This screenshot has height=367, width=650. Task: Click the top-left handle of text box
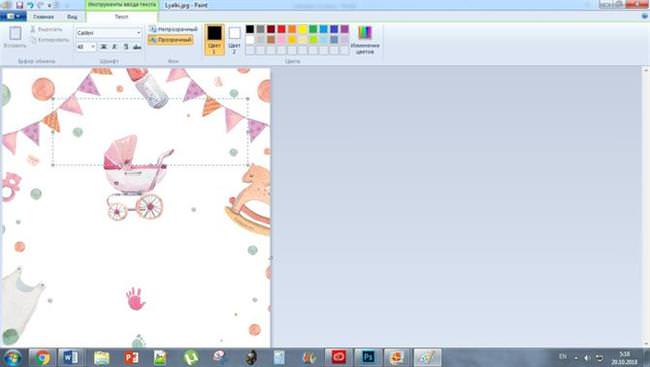point(53,99)
